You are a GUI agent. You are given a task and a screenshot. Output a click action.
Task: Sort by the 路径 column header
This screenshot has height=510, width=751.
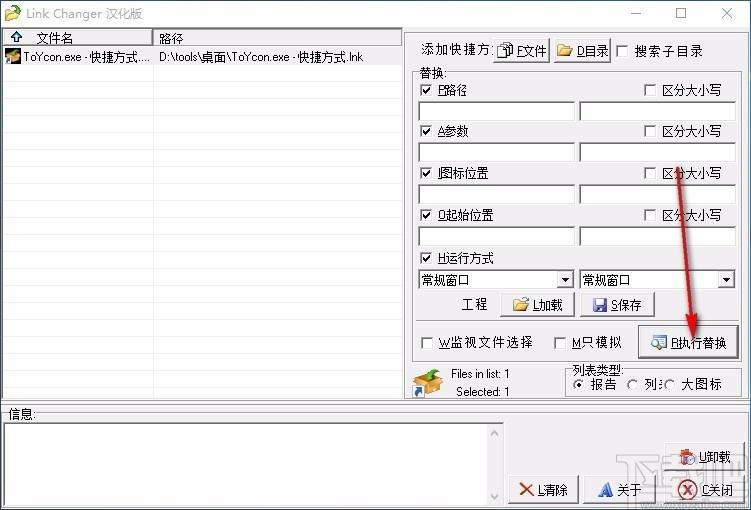pos(277,37)
